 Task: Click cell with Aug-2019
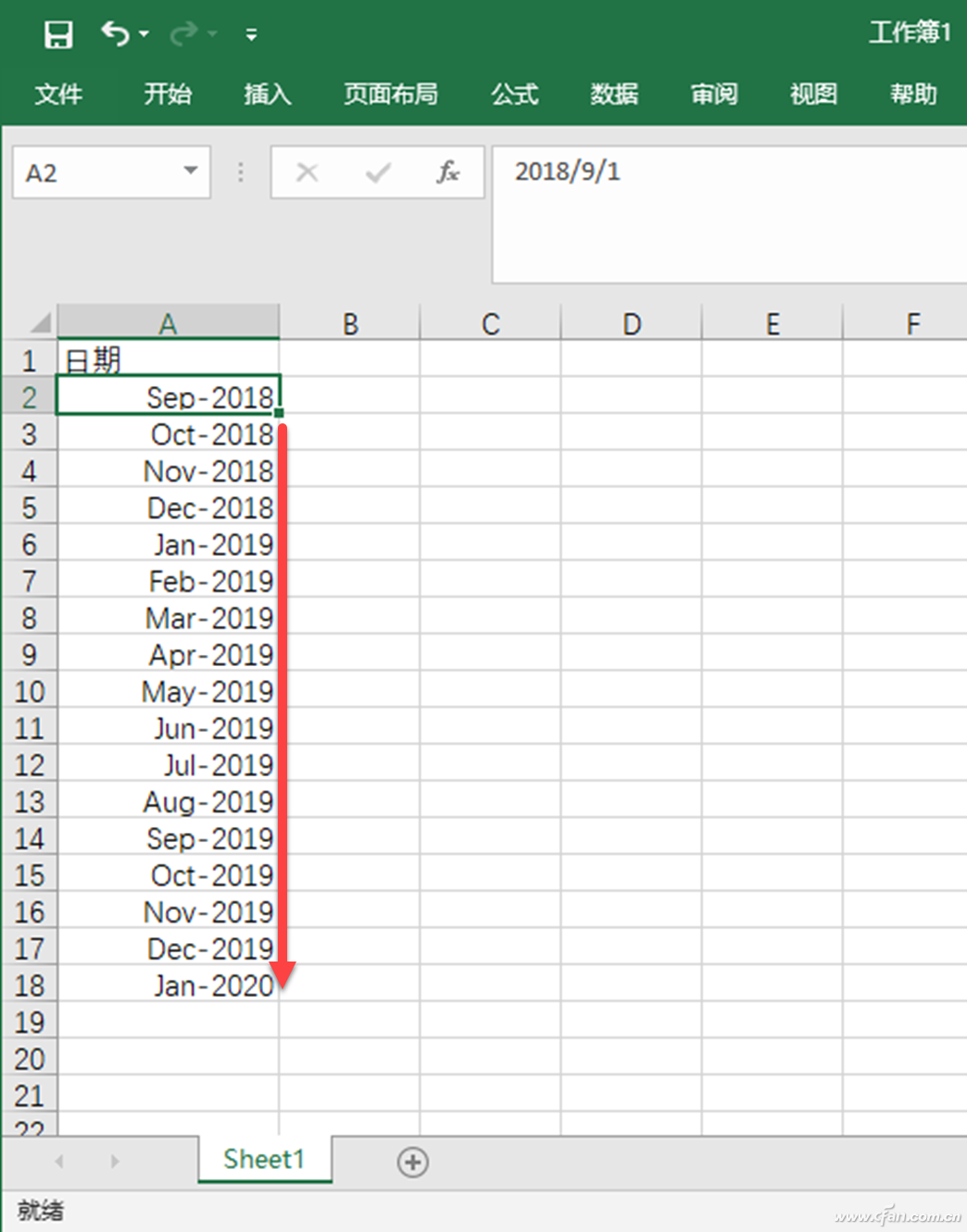pyautogui.click(x=168, y=801)
